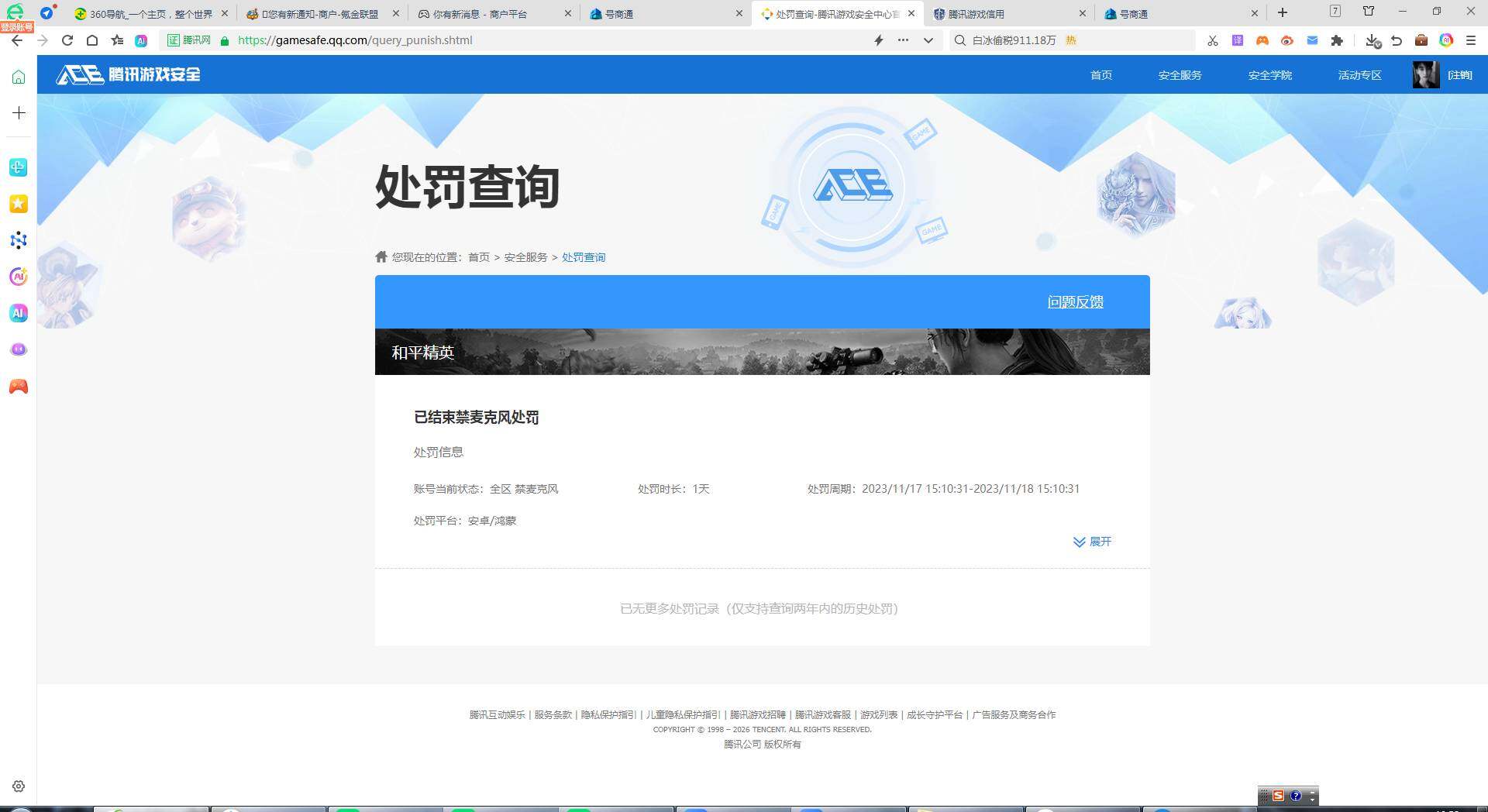Open the purple translate extension icon
The height and width of the screenshot is (812, 1488).
[1238, 40]
